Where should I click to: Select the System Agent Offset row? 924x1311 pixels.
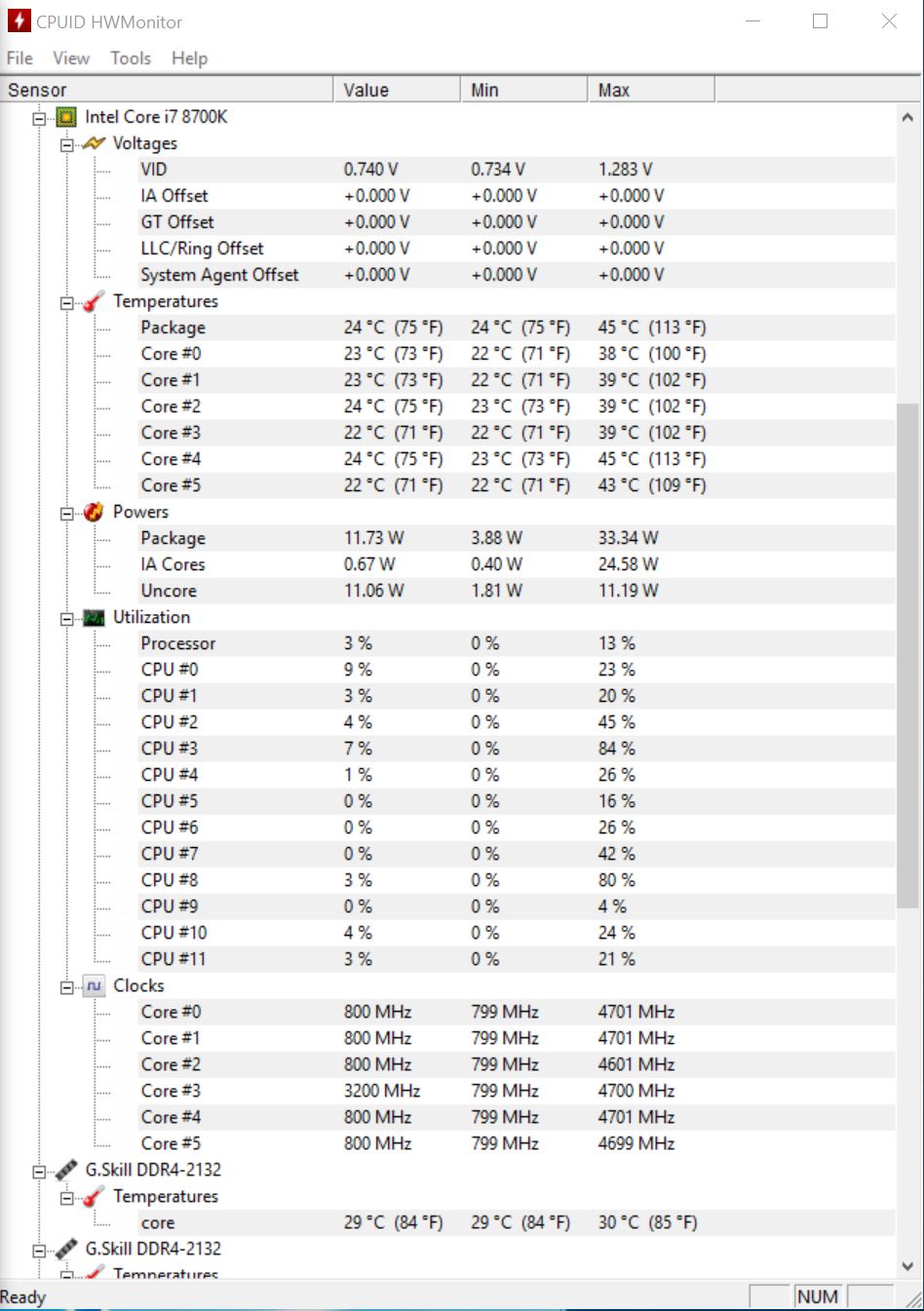tap(219, 275)
